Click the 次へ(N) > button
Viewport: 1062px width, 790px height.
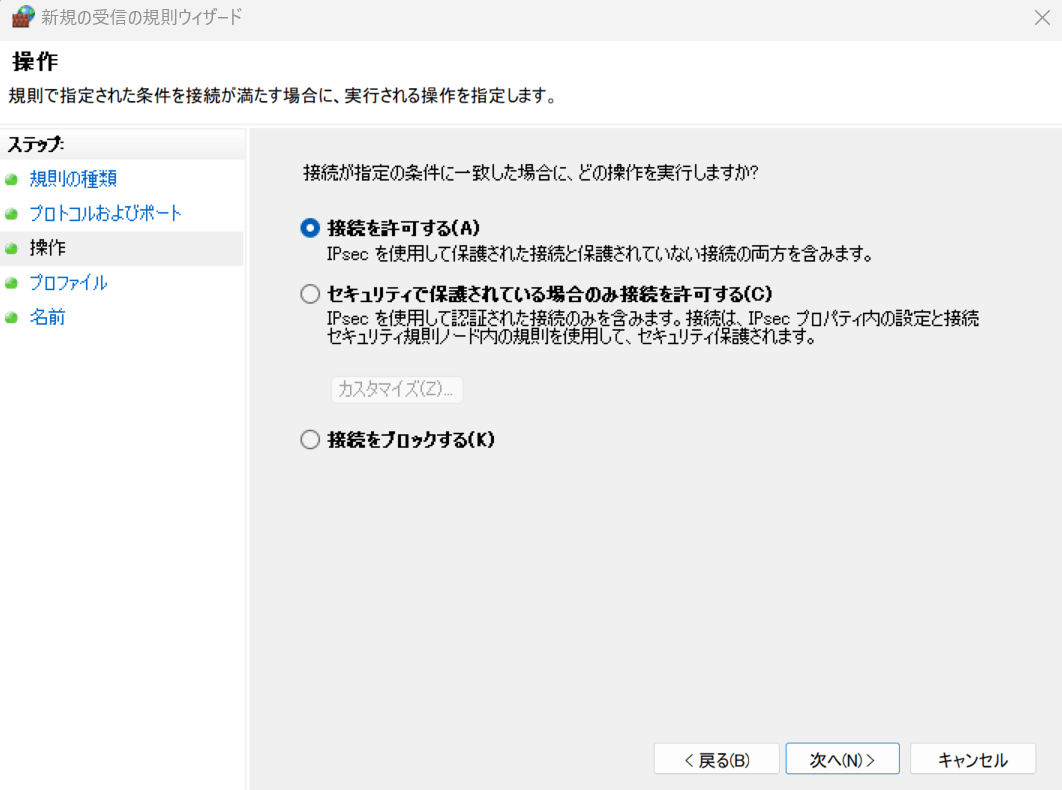pyautogui.click(x=842, y=760)
